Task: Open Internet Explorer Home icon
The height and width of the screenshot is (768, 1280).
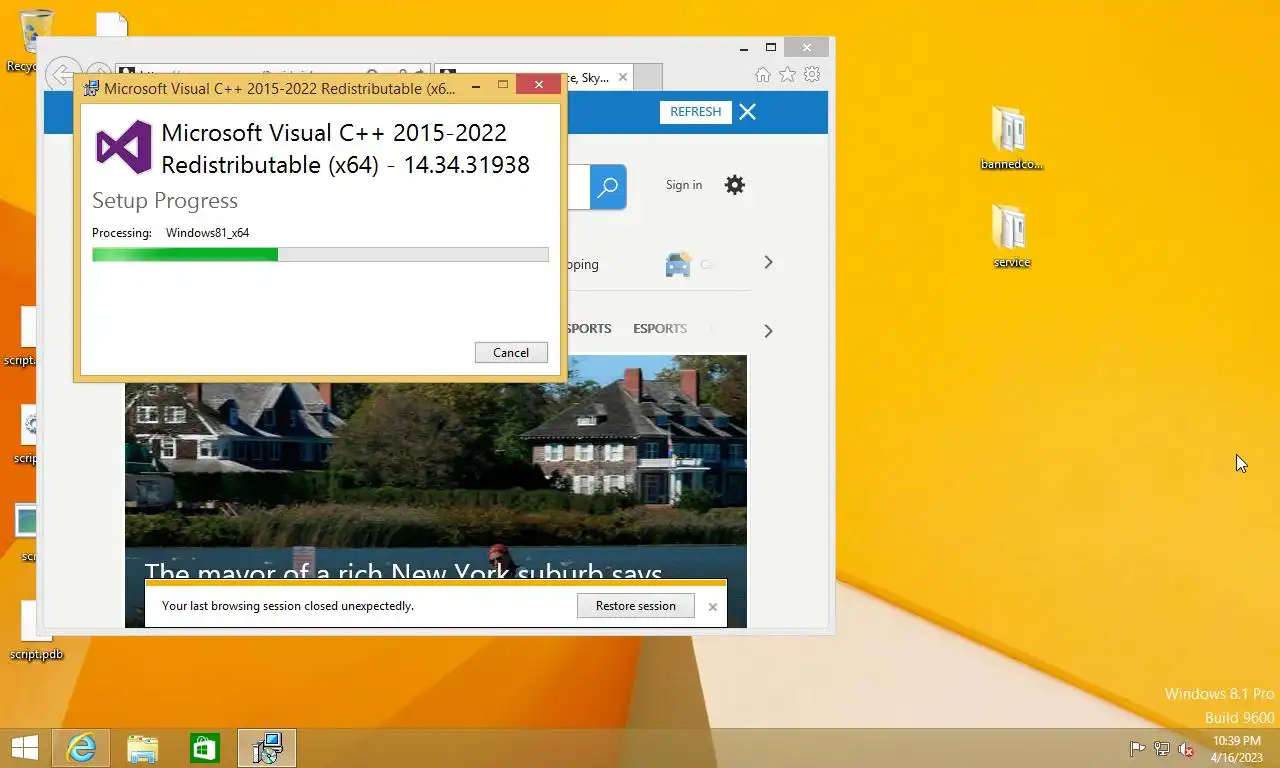Action: coord(763,75)
